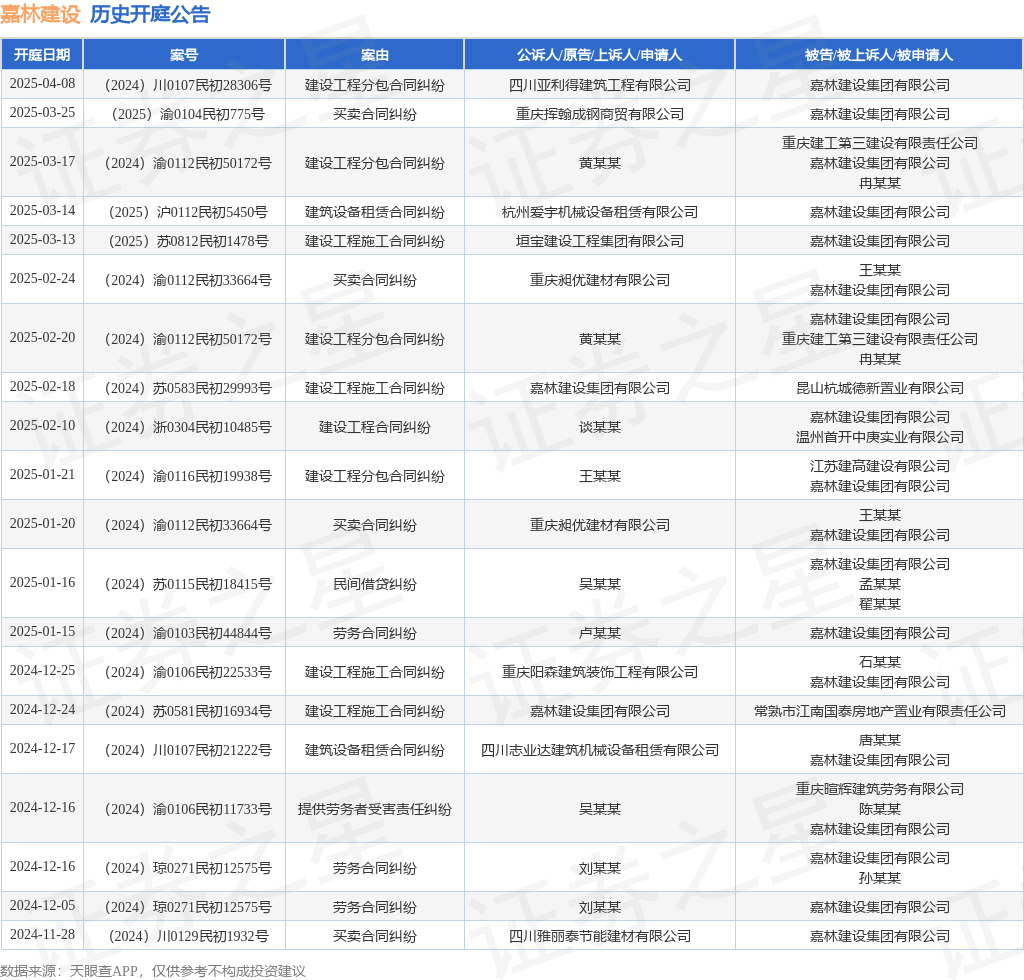Click plaintiff 杭州爱宇机械设备租赁有限公司
Viewport: 1024px width, 980px height.
(600, 212)
